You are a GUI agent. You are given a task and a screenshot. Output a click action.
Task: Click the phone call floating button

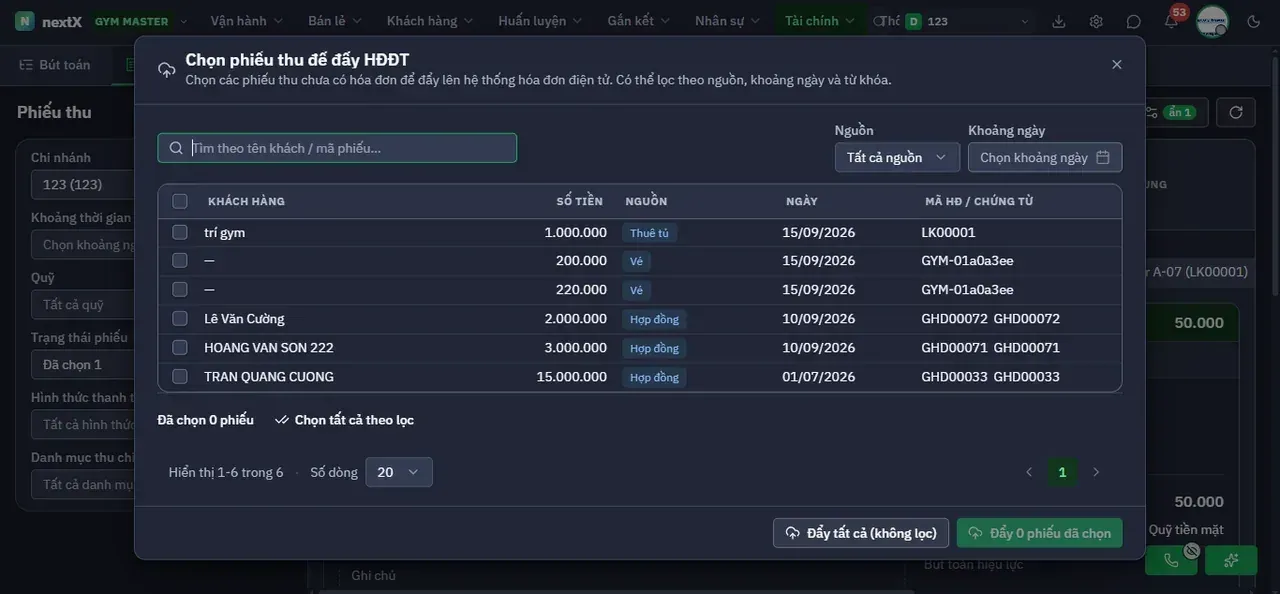point(1171,560)
